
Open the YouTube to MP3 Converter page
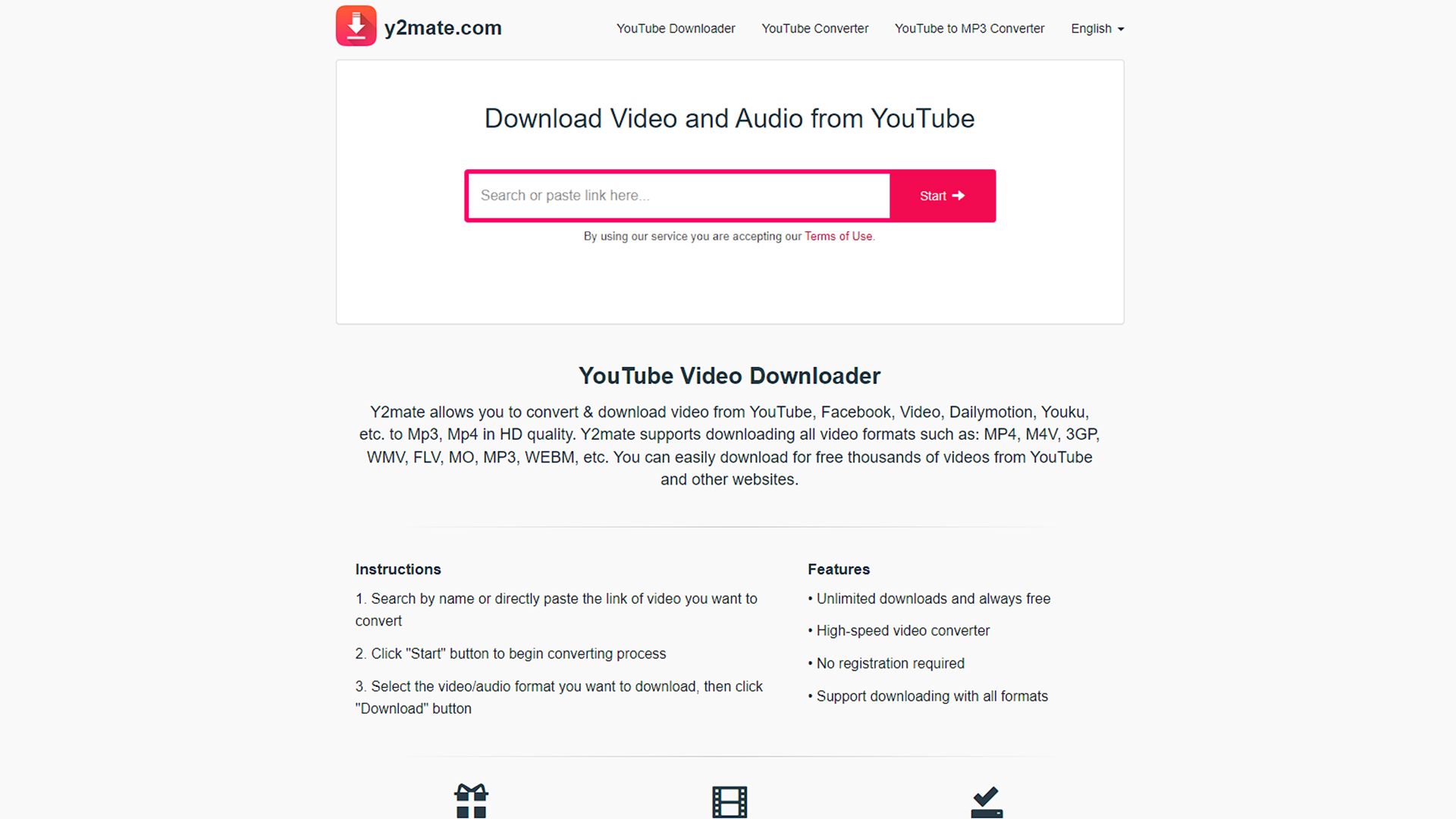click(x=969, y=29)
